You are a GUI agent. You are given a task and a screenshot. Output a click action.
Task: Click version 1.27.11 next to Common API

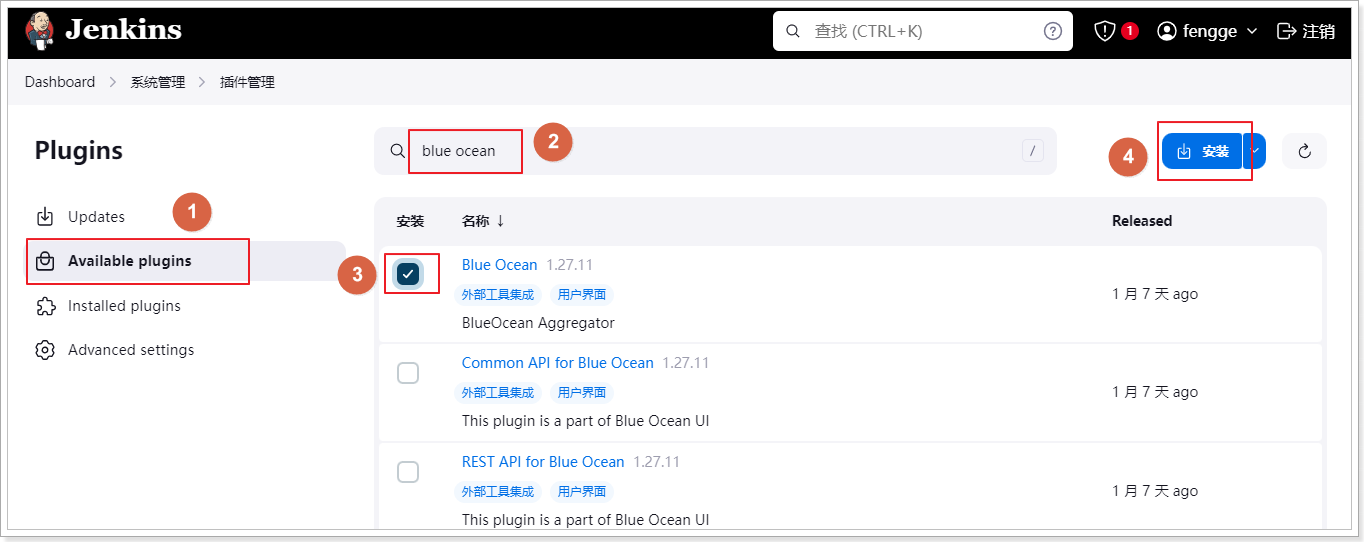[686, 363]
